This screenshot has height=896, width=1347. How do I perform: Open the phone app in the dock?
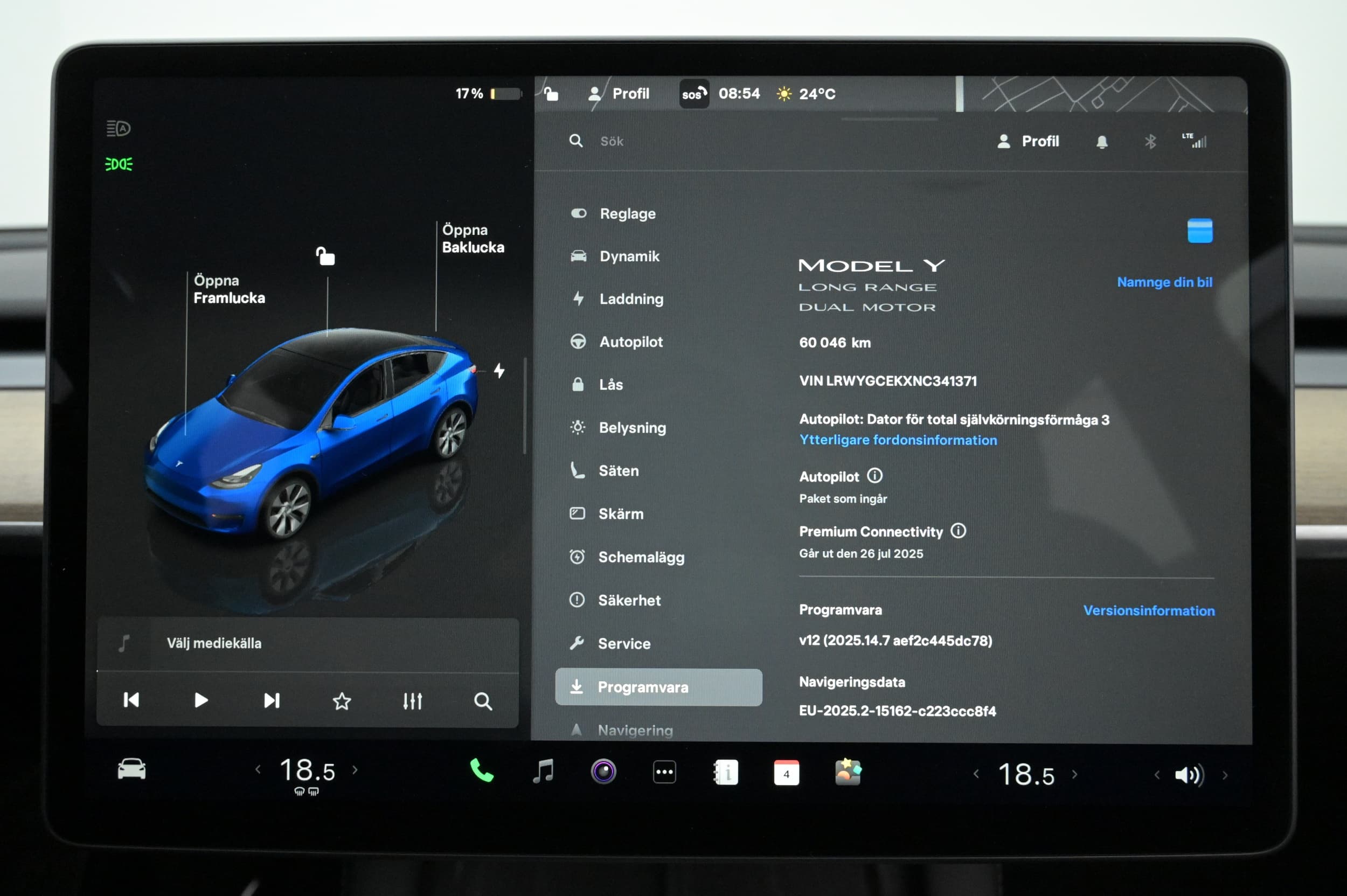[x=481, y=770]
